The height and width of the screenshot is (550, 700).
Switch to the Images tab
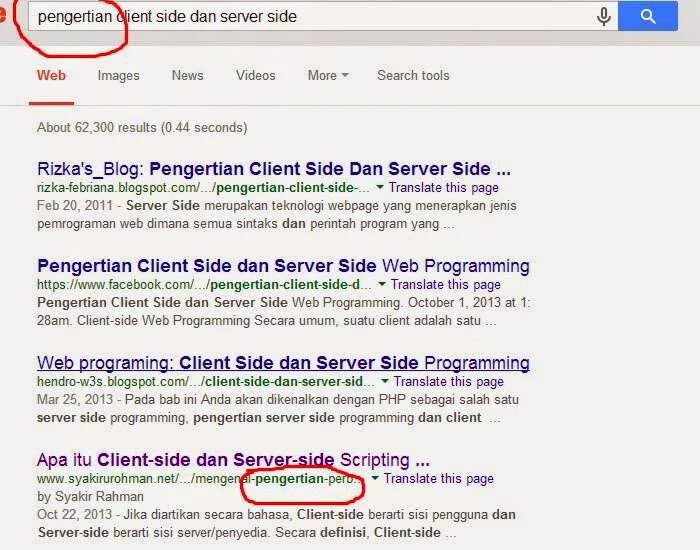point(118,75)
